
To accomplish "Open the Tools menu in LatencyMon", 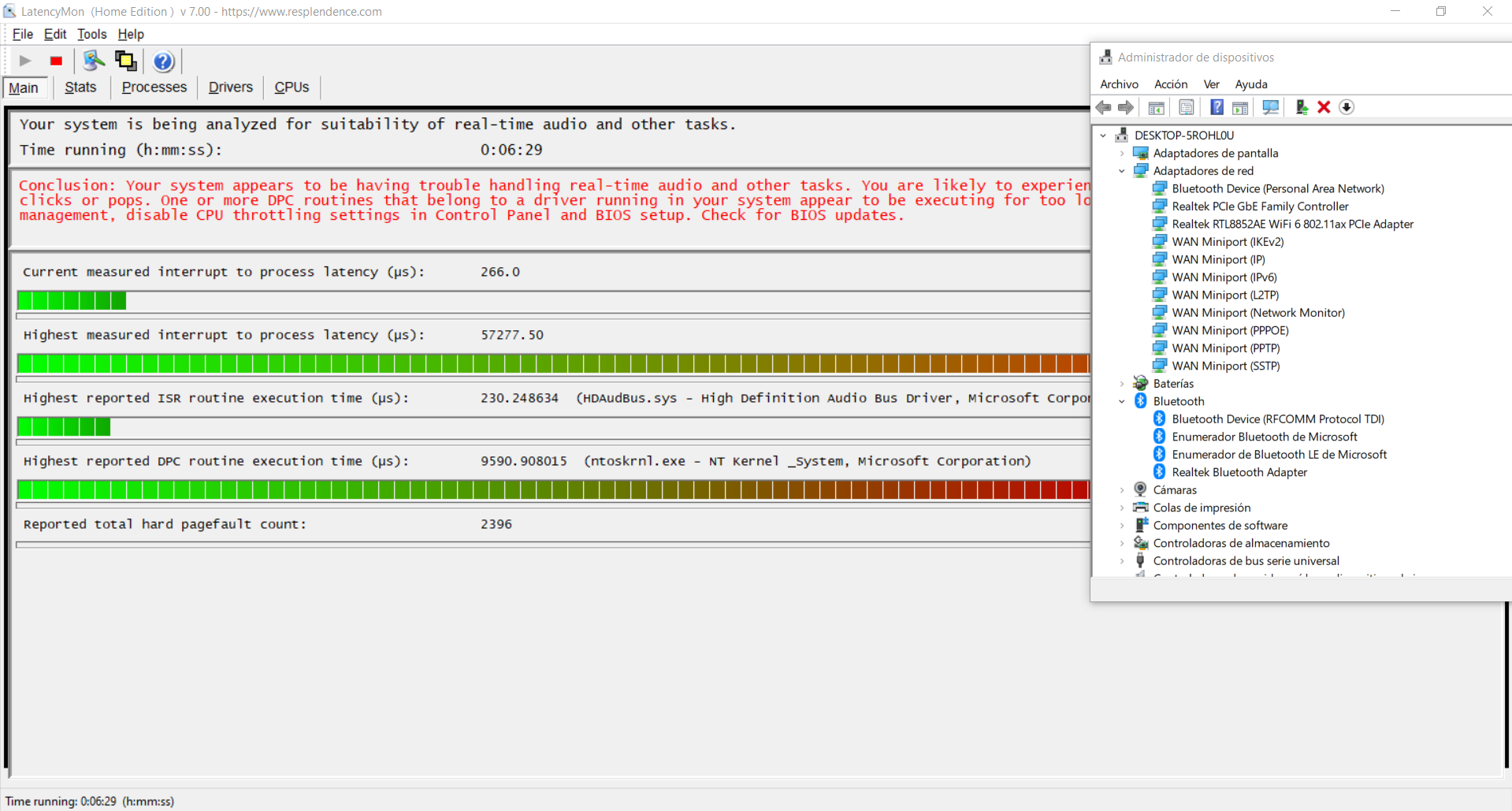I will click(x=91, y=34).
